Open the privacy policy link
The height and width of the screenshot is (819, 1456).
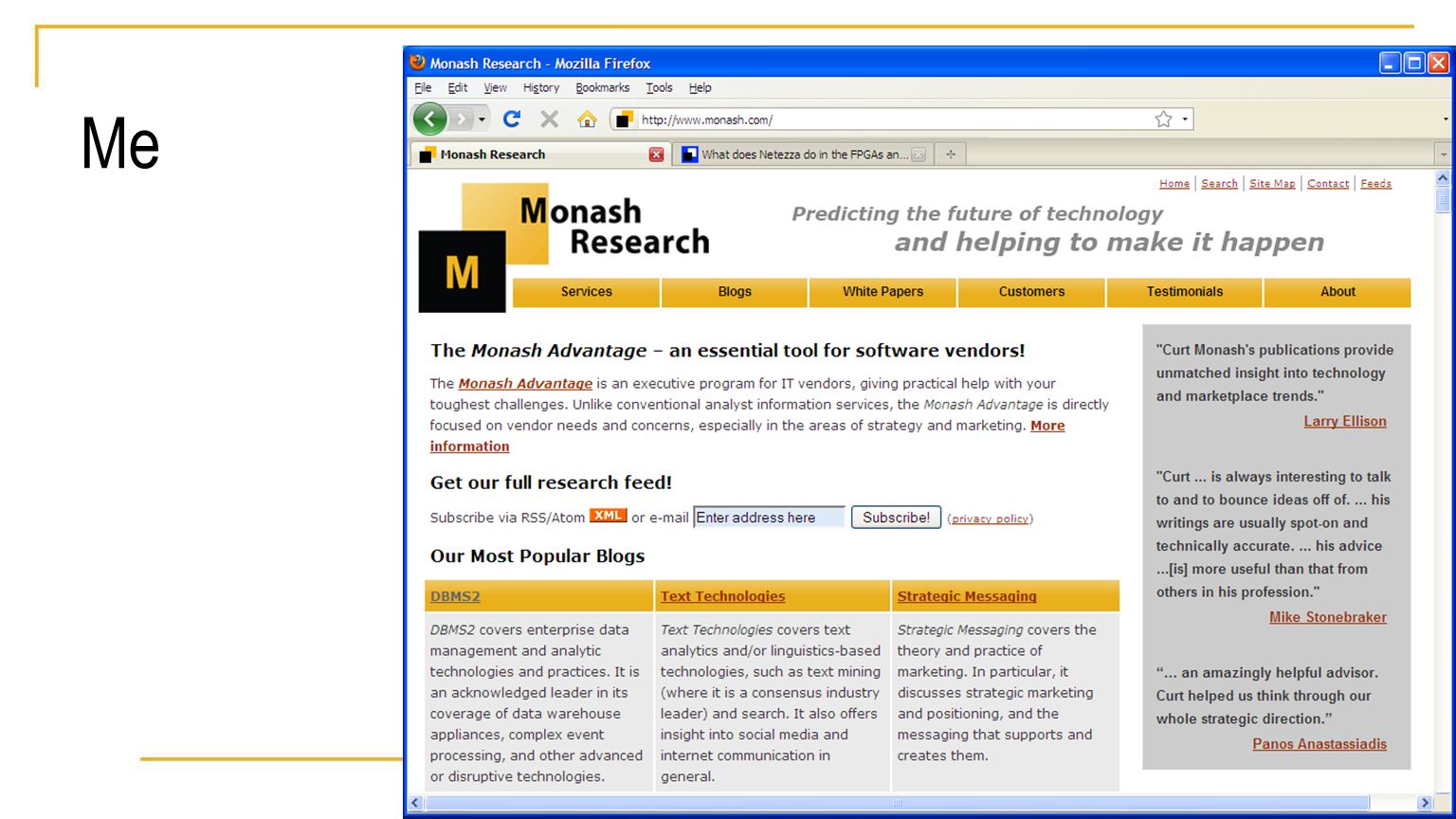coord(990,519)
